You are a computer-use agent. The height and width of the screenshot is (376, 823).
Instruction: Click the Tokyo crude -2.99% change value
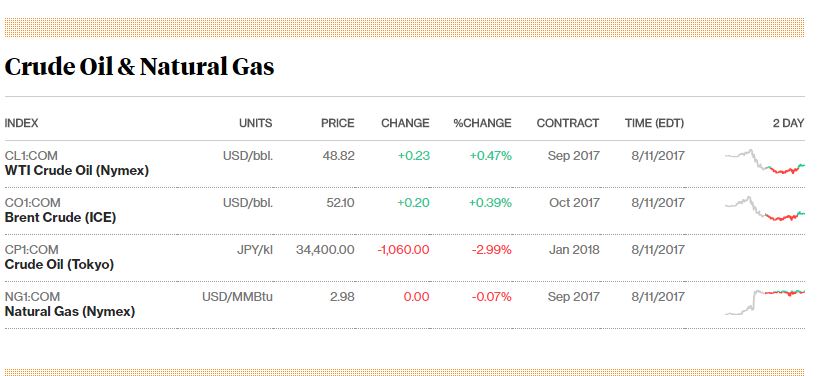(x=491, y=250)
